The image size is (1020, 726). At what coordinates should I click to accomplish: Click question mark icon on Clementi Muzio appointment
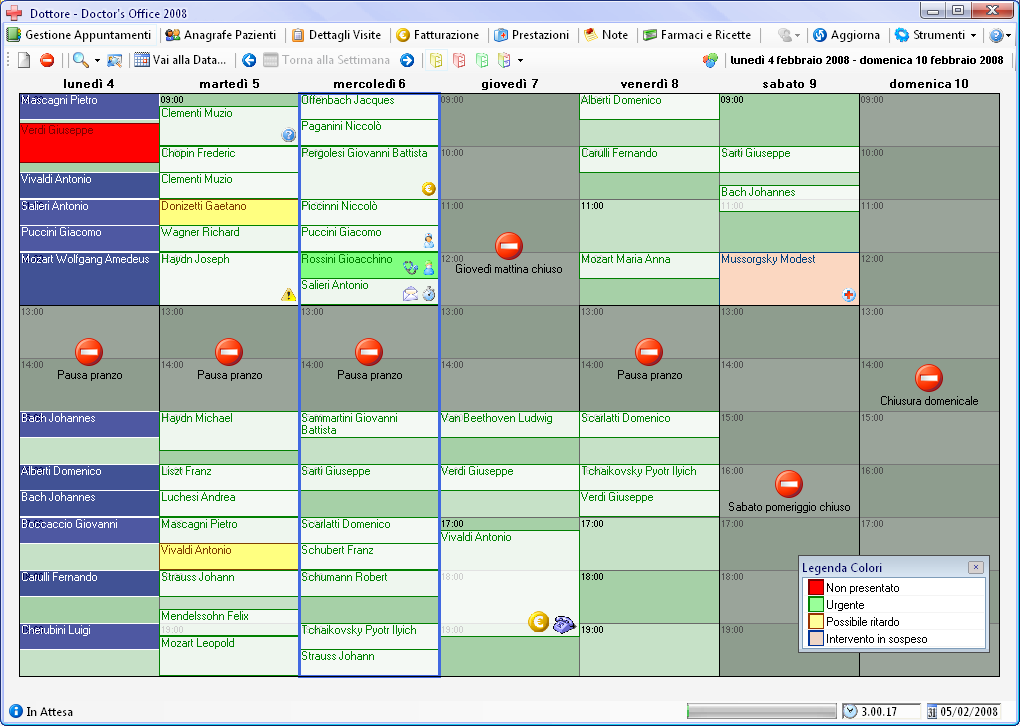(288, 135)
